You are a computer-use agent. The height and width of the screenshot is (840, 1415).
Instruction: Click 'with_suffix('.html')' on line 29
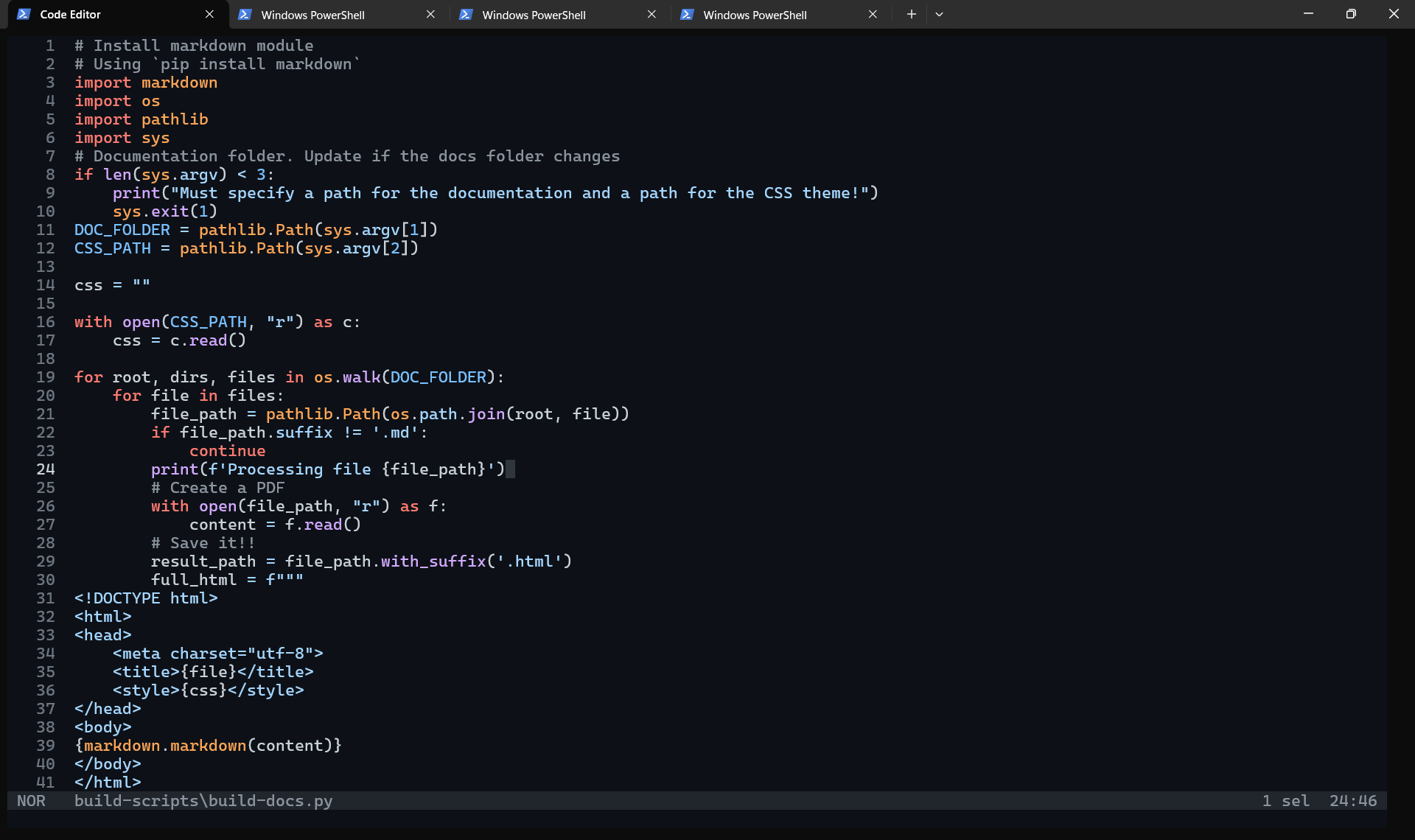(x=476, y=561)
